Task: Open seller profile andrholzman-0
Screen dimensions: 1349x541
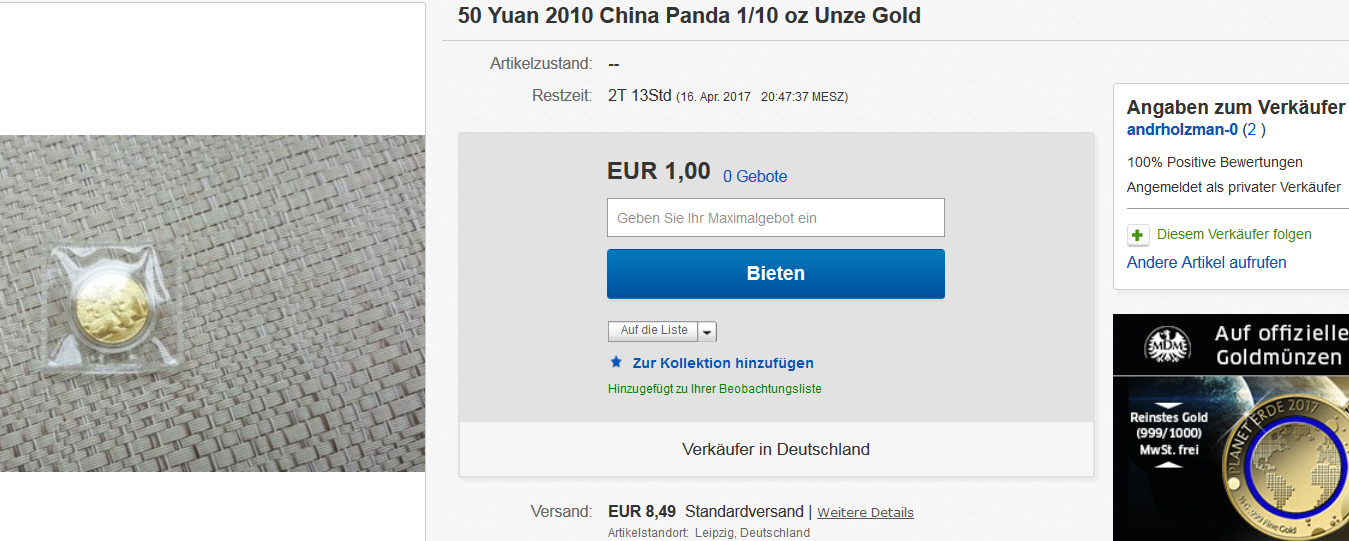Action: (x=1182, y=130)
